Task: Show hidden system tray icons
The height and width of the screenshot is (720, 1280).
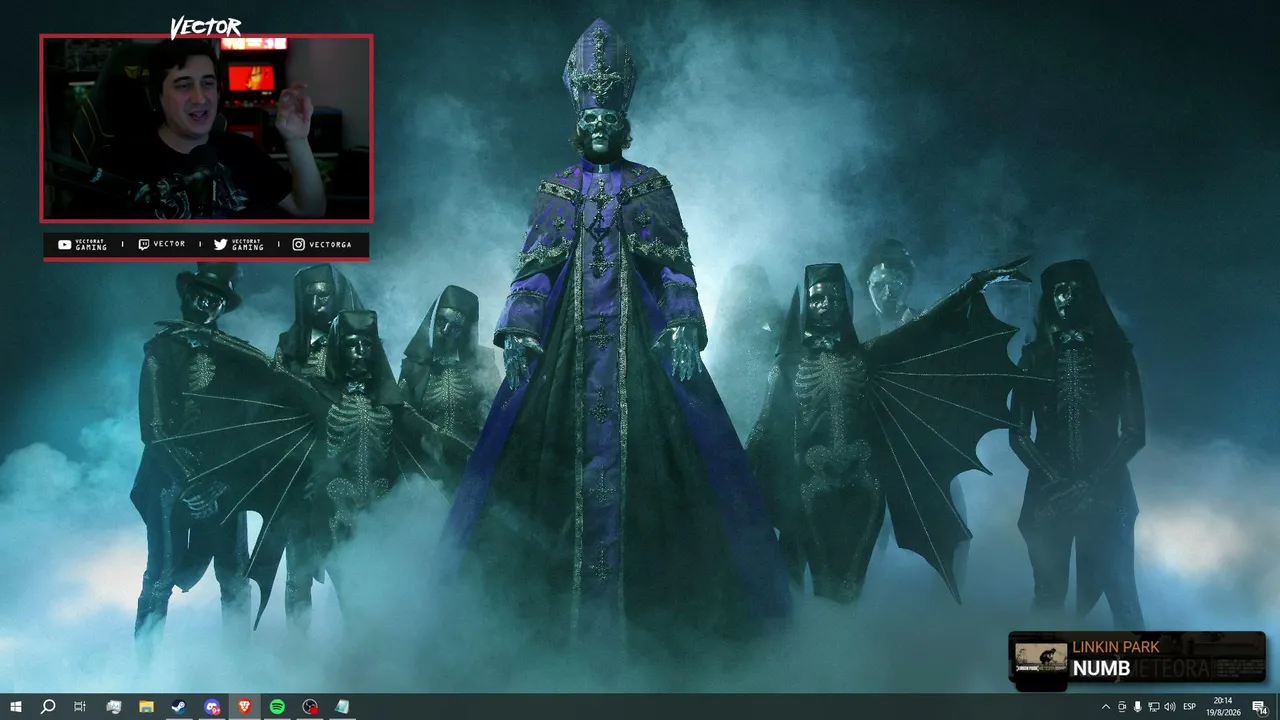Action: pyautogui.click(x=1105, y=707)
